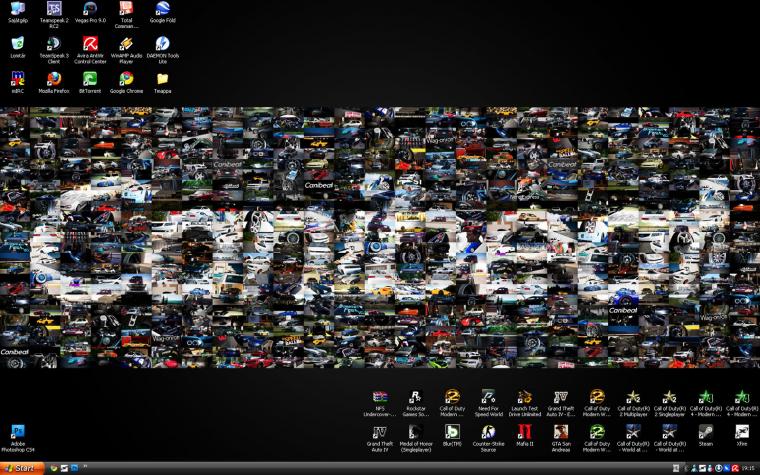
Task: Open Vegas Pro 9.0 shortcut
Action: [x=90, y=13]
